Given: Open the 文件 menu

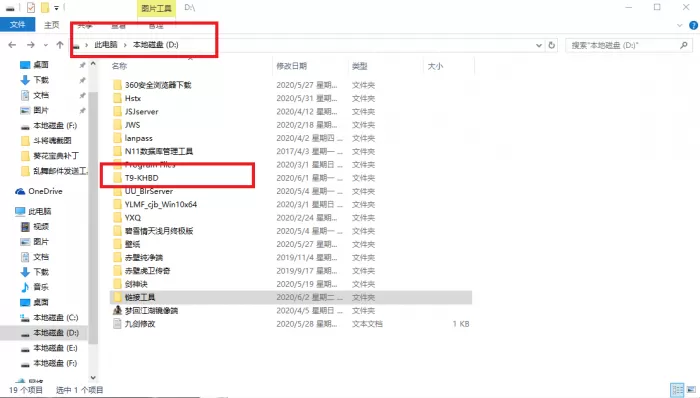Looking at the screenshot, I should click(17, 25).
